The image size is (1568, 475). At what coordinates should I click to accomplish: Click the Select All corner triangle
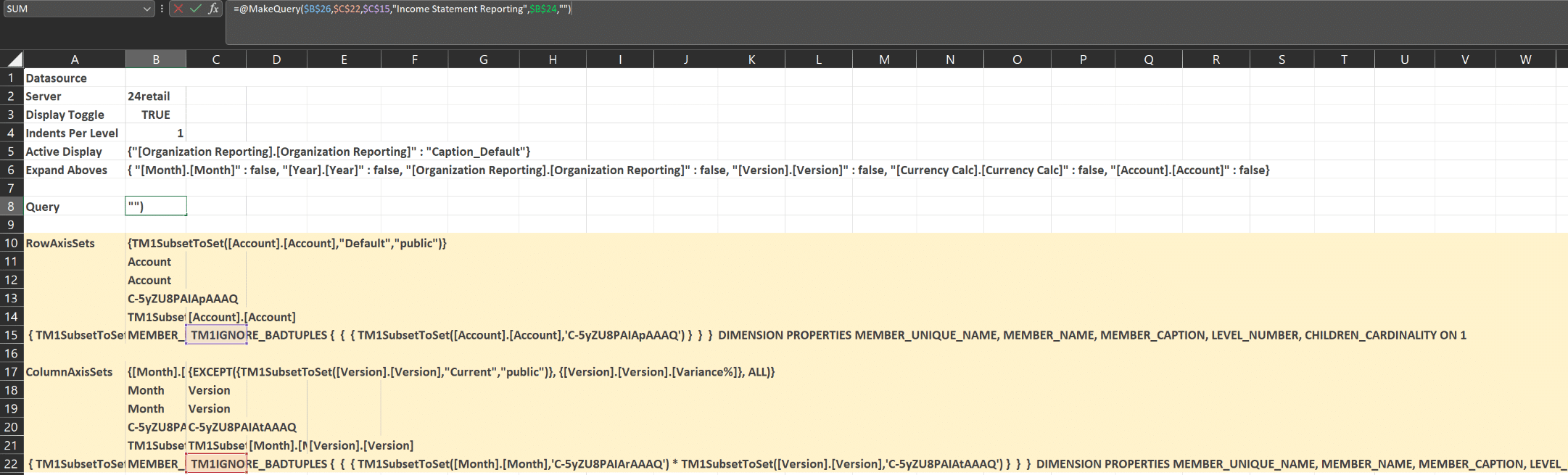[12, 59]
